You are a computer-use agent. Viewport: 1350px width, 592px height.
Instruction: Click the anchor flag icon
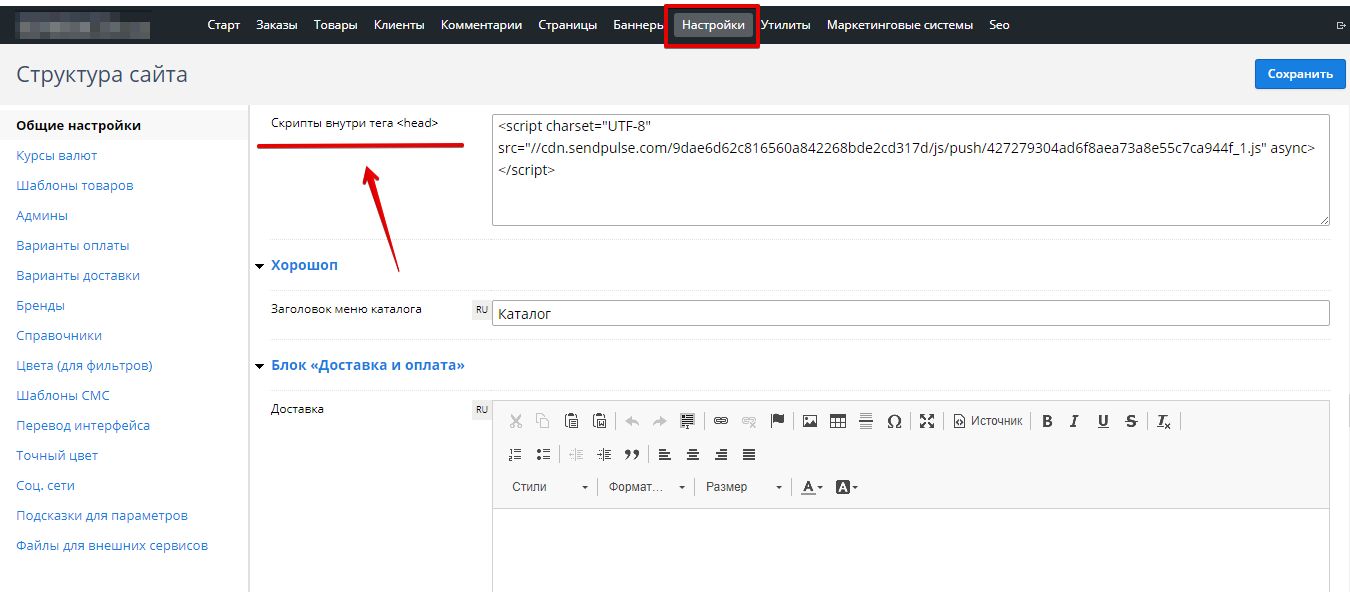(777, 421)
